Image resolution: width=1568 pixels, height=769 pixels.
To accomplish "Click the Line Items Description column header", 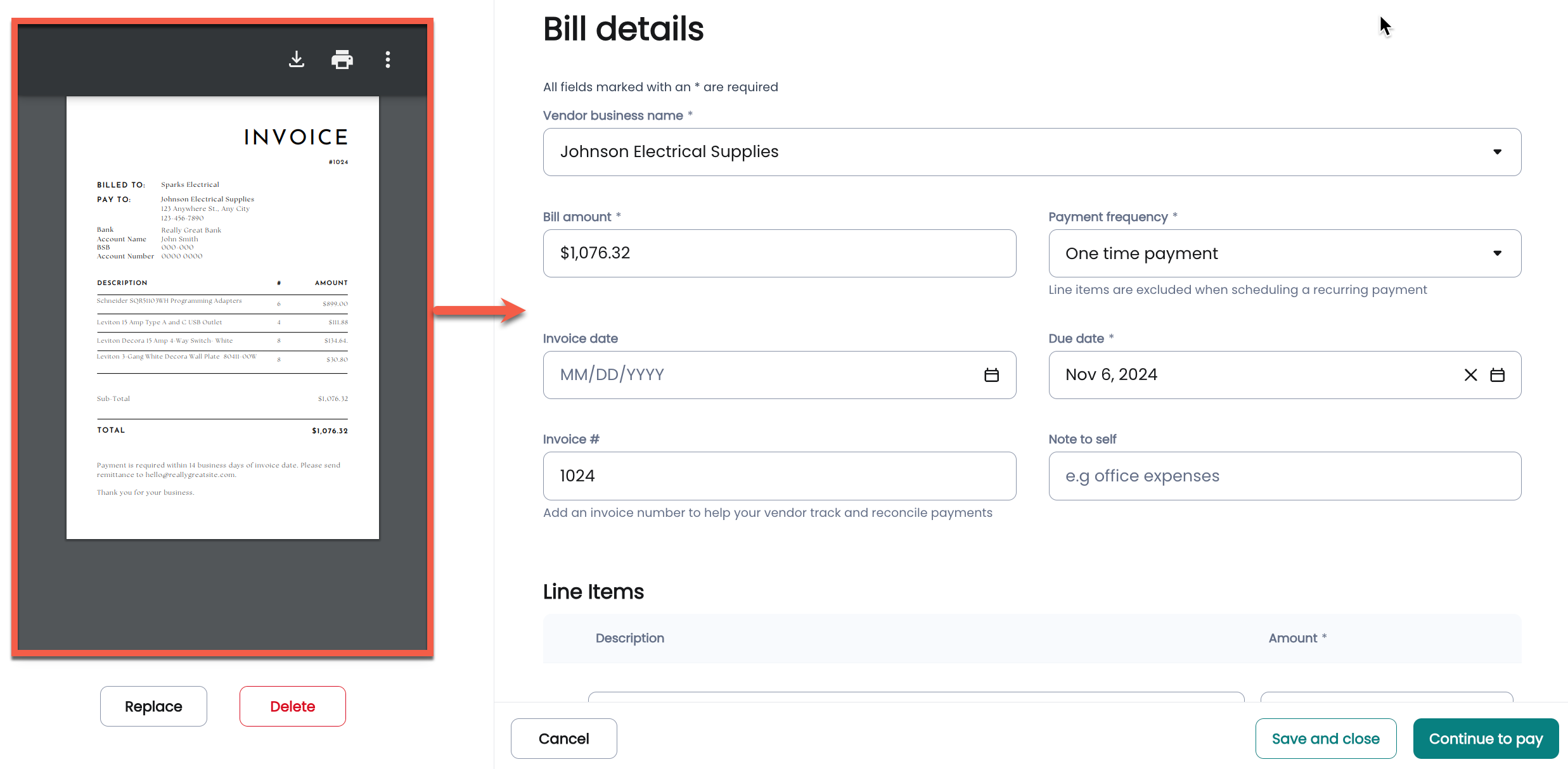I will pyautogui.click(x=629, y=638).
